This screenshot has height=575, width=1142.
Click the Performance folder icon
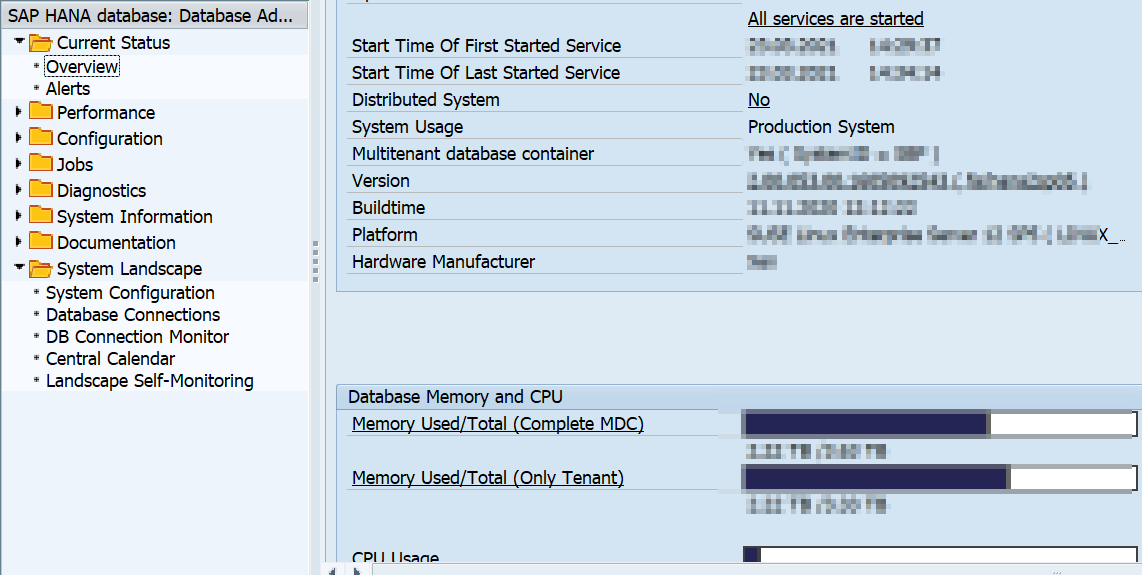point(41,112)
